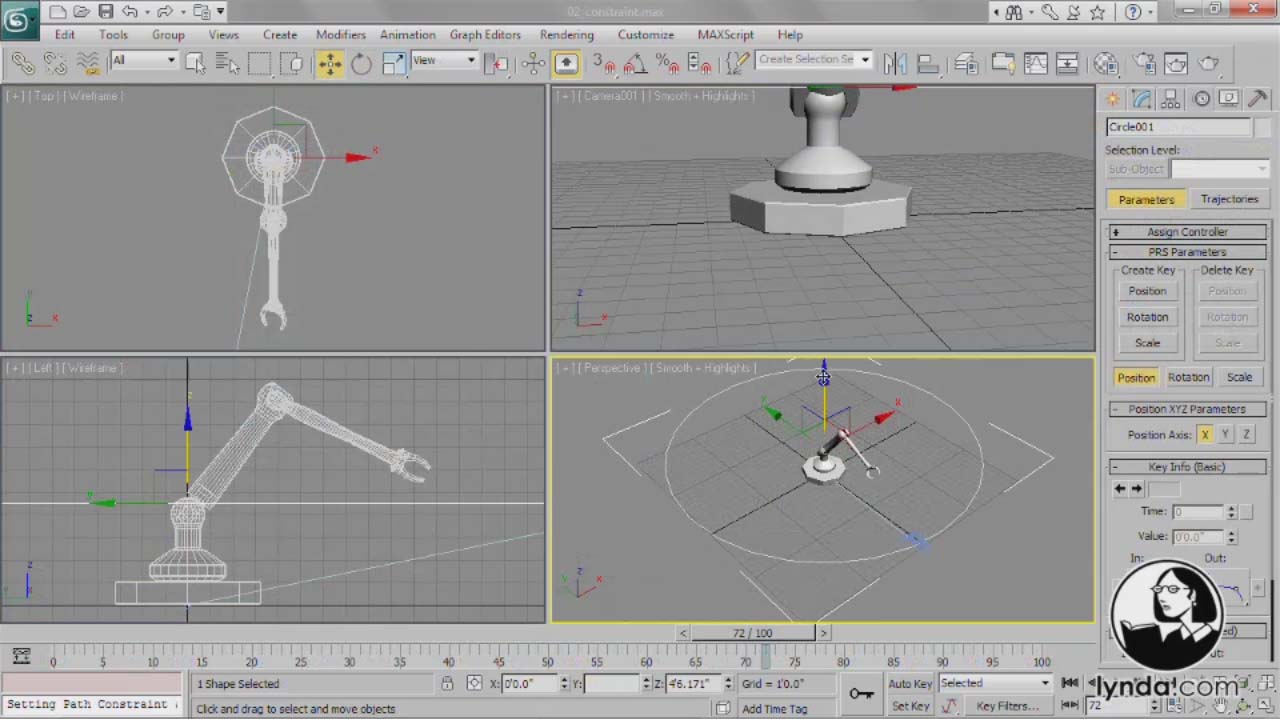Enable the 3D Snap toggle

point(600,64)
